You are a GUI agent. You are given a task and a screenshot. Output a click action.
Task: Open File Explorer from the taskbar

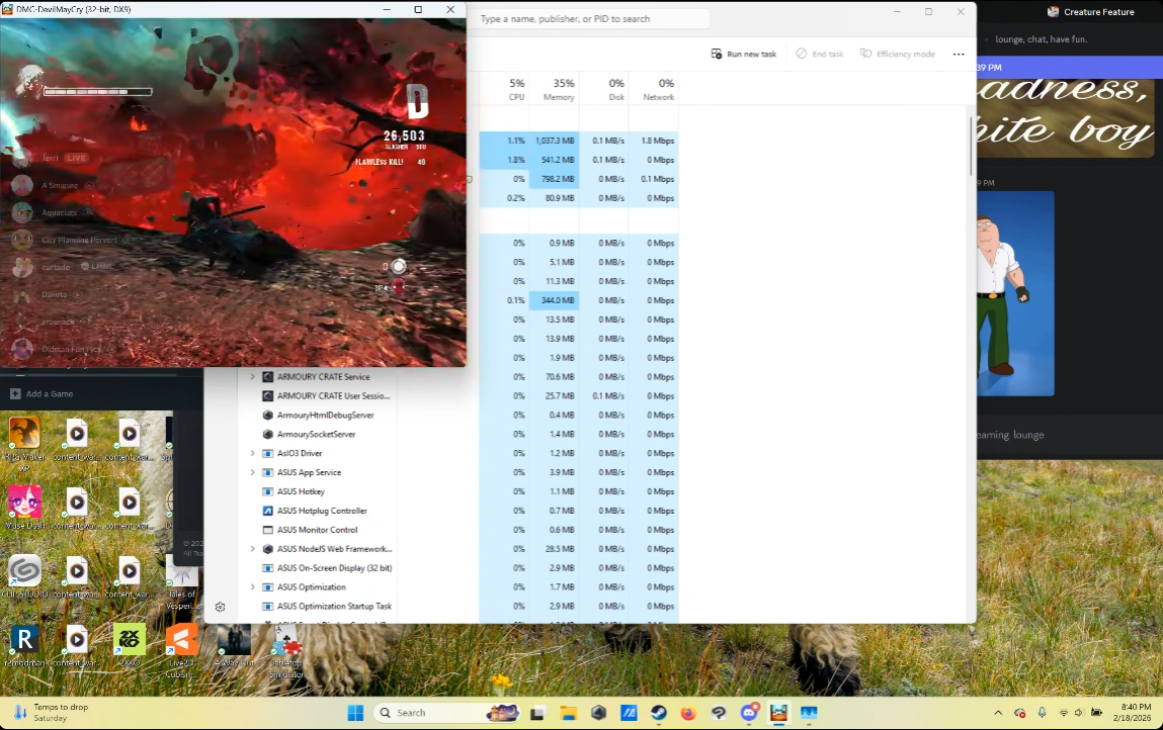pyautogui.click(x=568, y=713)
